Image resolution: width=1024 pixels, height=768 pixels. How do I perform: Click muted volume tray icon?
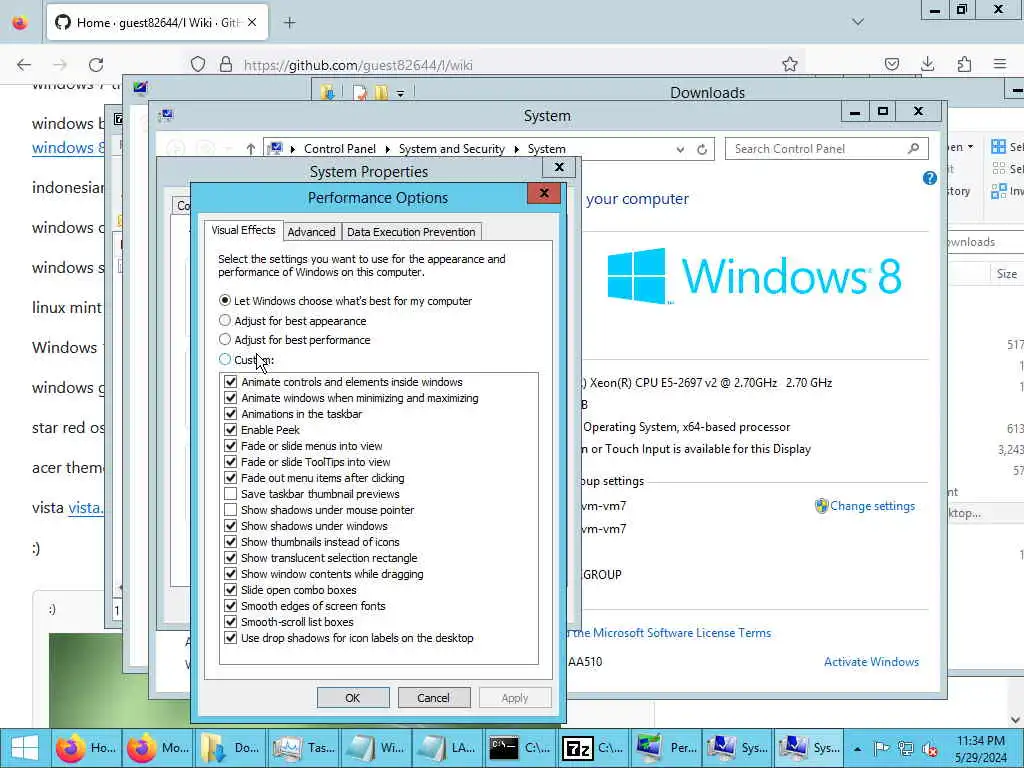930,749
